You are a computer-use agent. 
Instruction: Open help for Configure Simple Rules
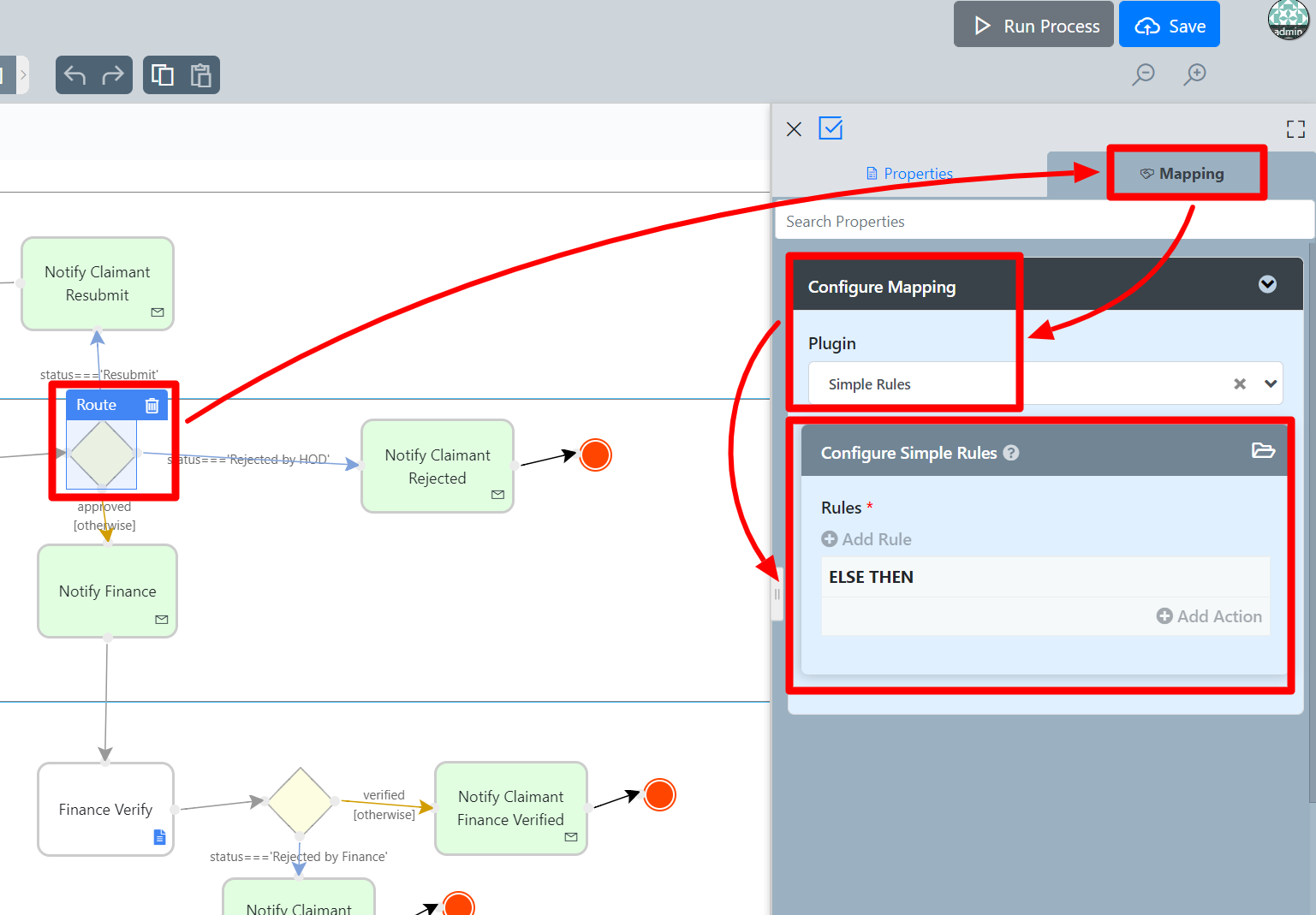[1011, 453]
